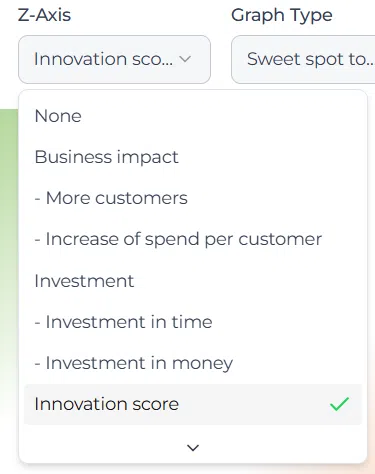Select More customers option
Screen dimensions: 375x474
[193, 198]
